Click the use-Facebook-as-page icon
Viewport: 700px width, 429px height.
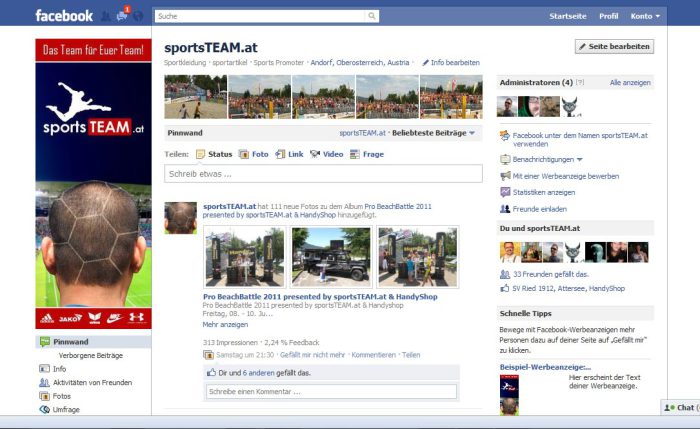[505, 135]
